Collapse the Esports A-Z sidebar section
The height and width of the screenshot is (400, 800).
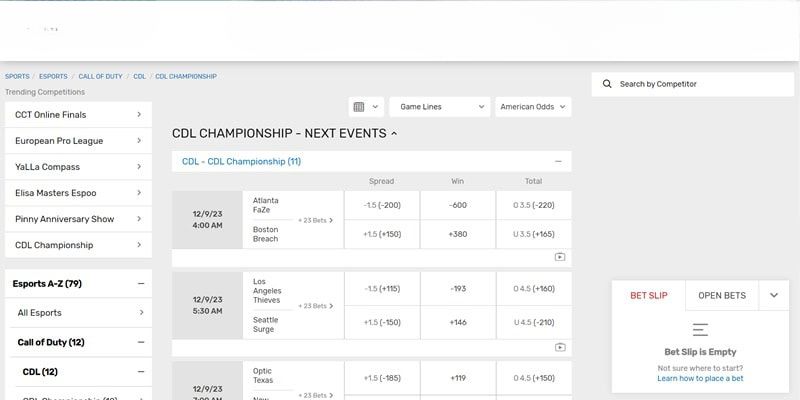(x=140, y=284)
